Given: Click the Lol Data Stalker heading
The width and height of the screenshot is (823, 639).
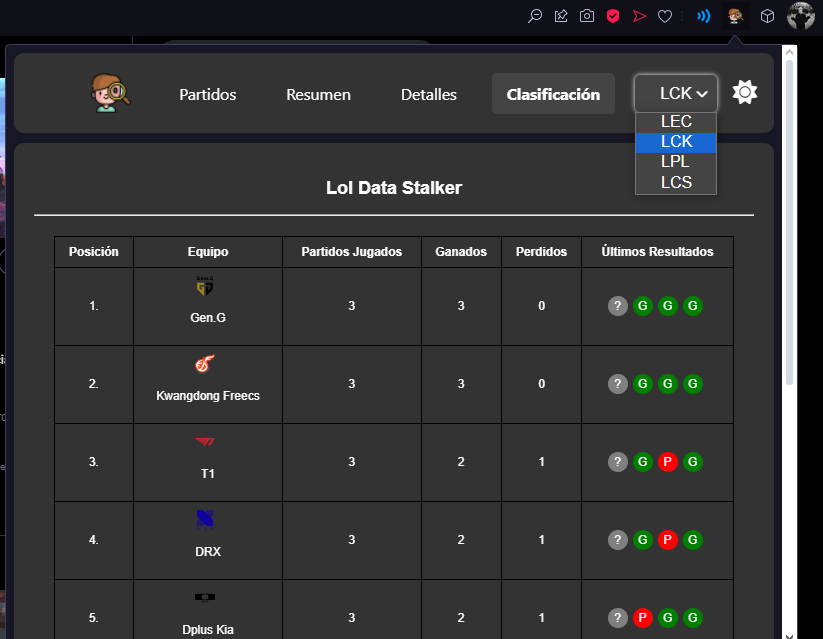Looking at the screenshot, I should pyautogui.click(x=394, y=187).
